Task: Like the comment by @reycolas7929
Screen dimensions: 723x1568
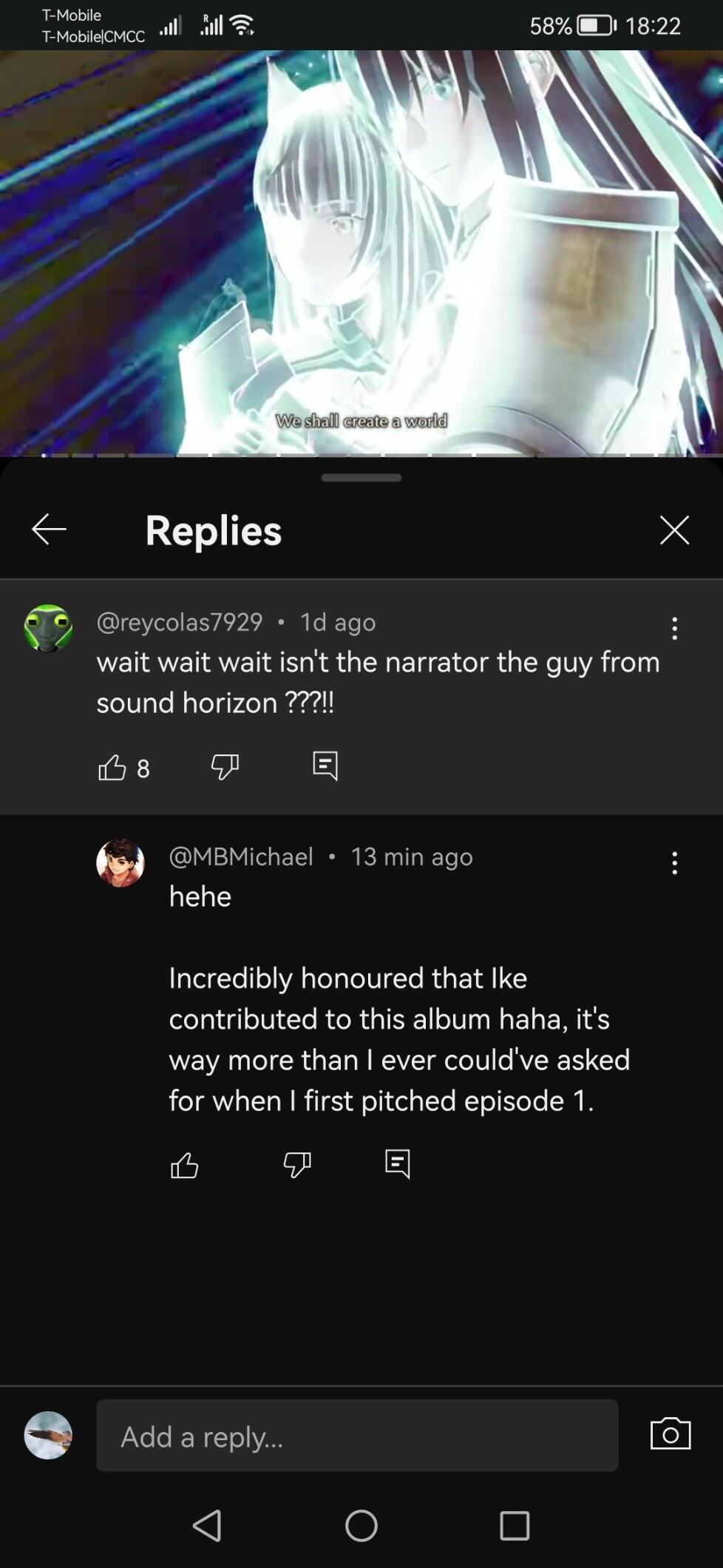Action: click(x=112, y=767)
